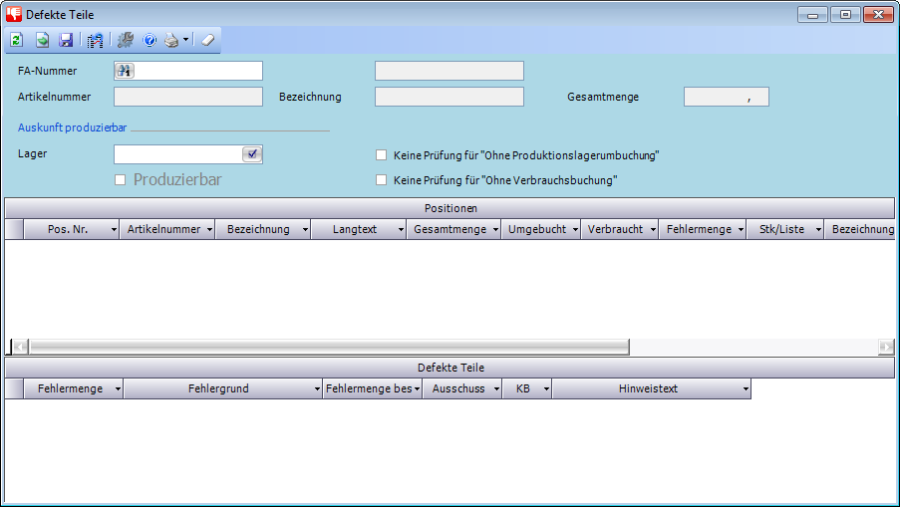
Task: Open the Lager dropdown
Action: tap(252, 154)
